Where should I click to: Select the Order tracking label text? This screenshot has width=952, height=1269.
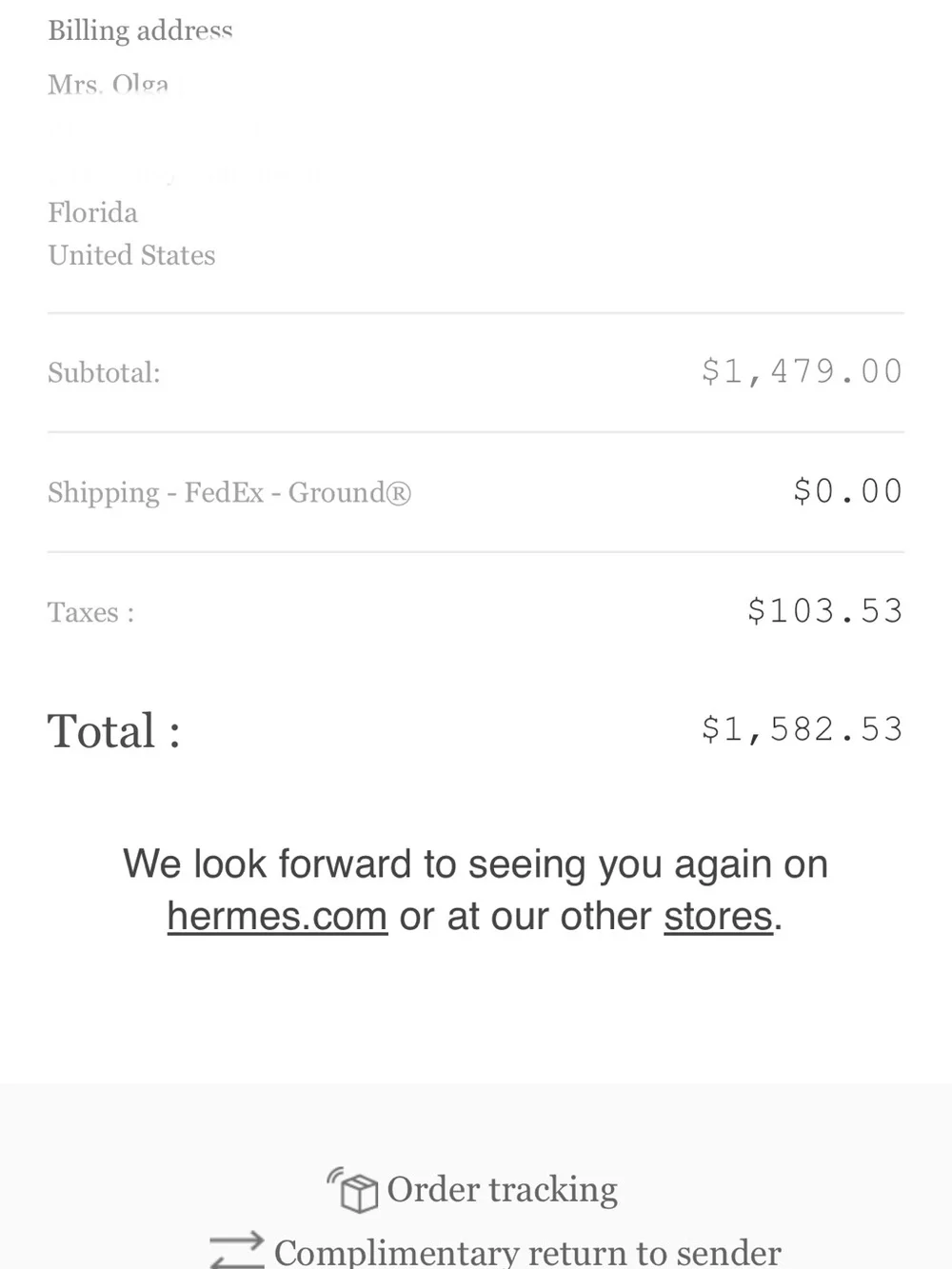point(503,1190)
